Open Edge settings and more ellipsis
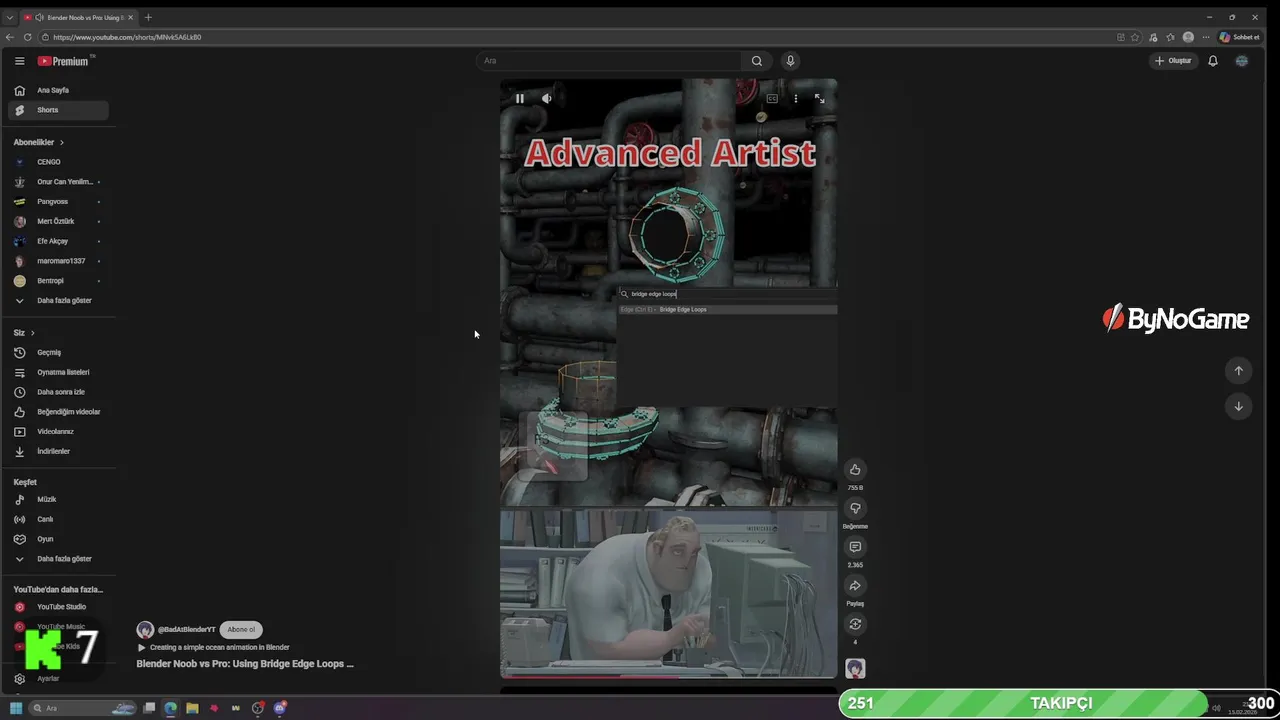This screenshot has height=720, width=1280. point(1206,37)
